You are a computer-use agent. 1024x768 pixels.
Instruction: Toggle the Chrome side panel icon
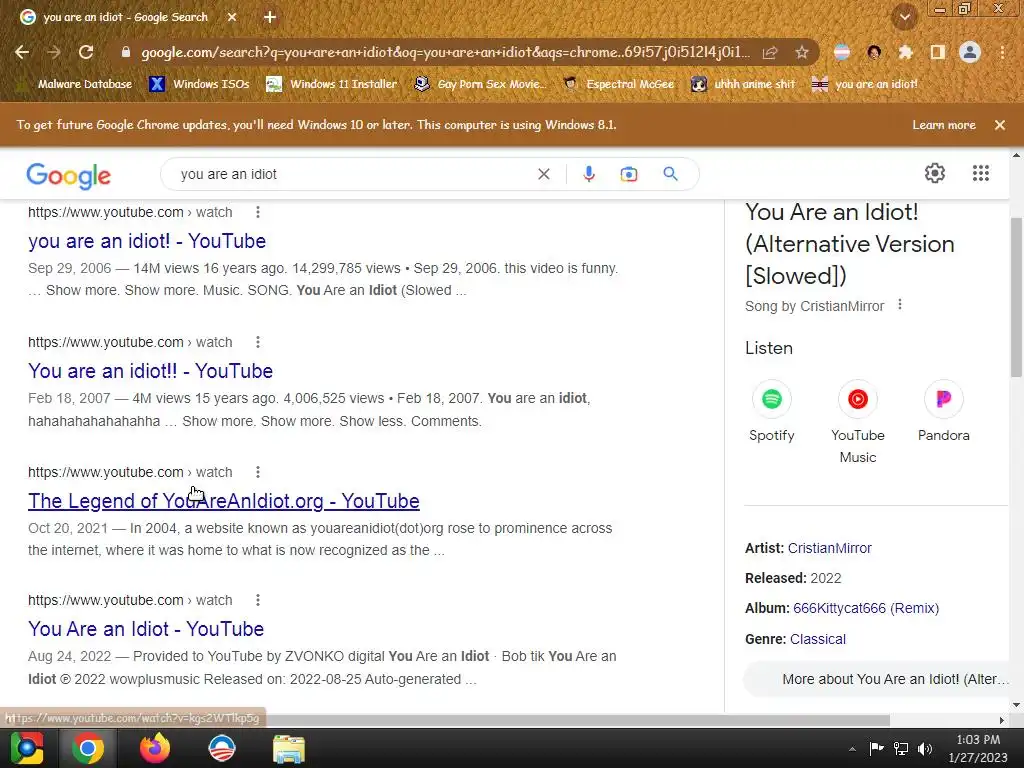[937, 52]
